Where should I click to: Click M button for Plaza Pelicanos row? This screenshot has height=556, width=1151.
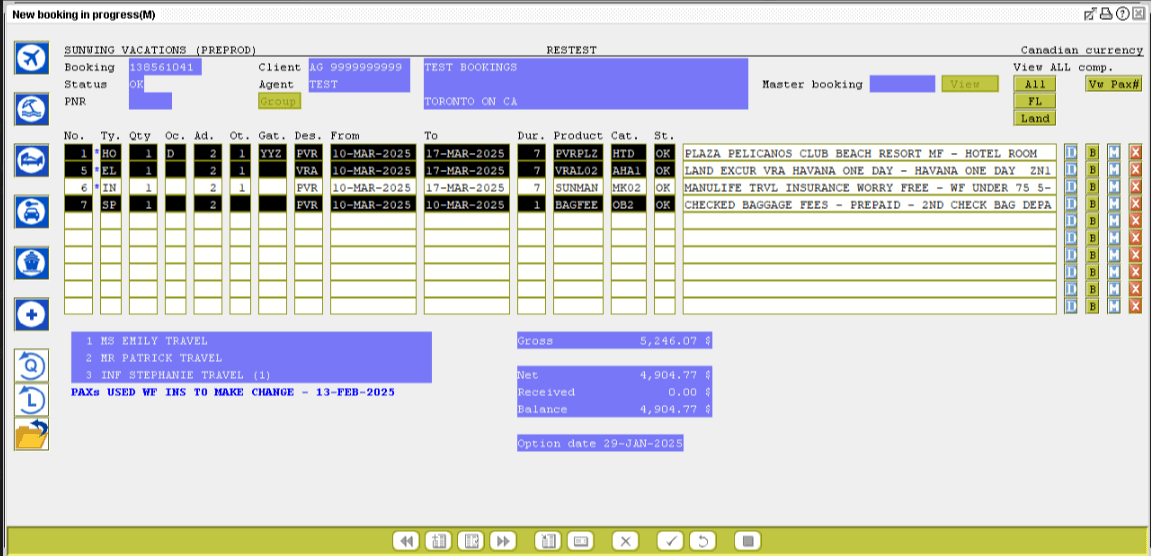coord(1114,153)
